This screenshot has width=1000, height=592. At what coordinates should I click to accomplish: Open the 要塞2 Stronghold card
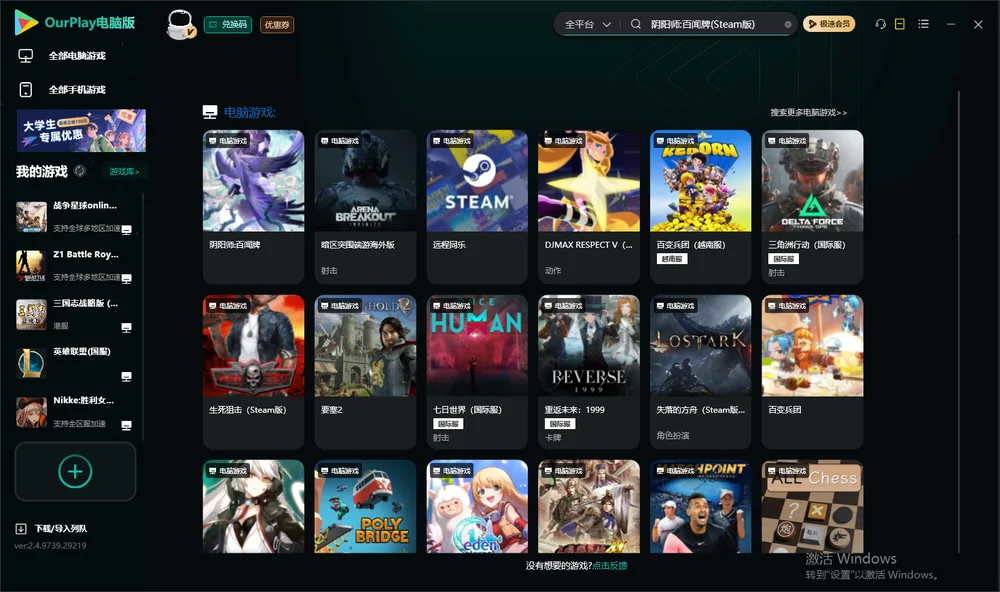coord(365,372)
